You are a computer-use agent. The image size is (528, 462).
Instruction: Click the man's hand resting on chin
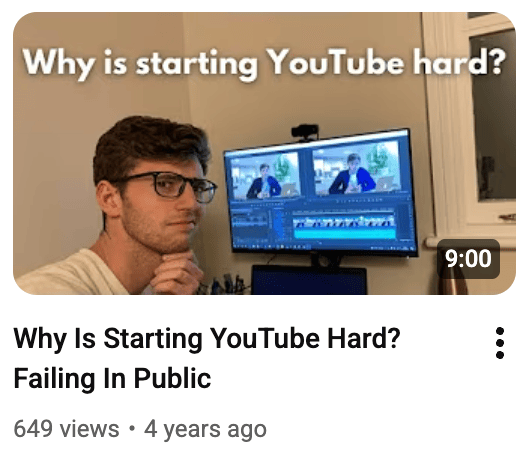[x=178, y=272]
